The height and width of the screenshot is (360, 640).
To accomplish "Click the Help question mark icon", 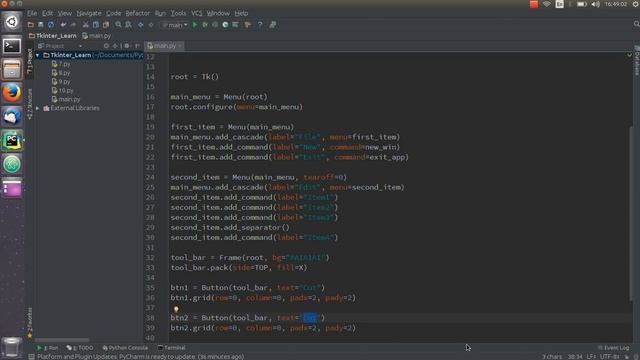I will (260, 25).
